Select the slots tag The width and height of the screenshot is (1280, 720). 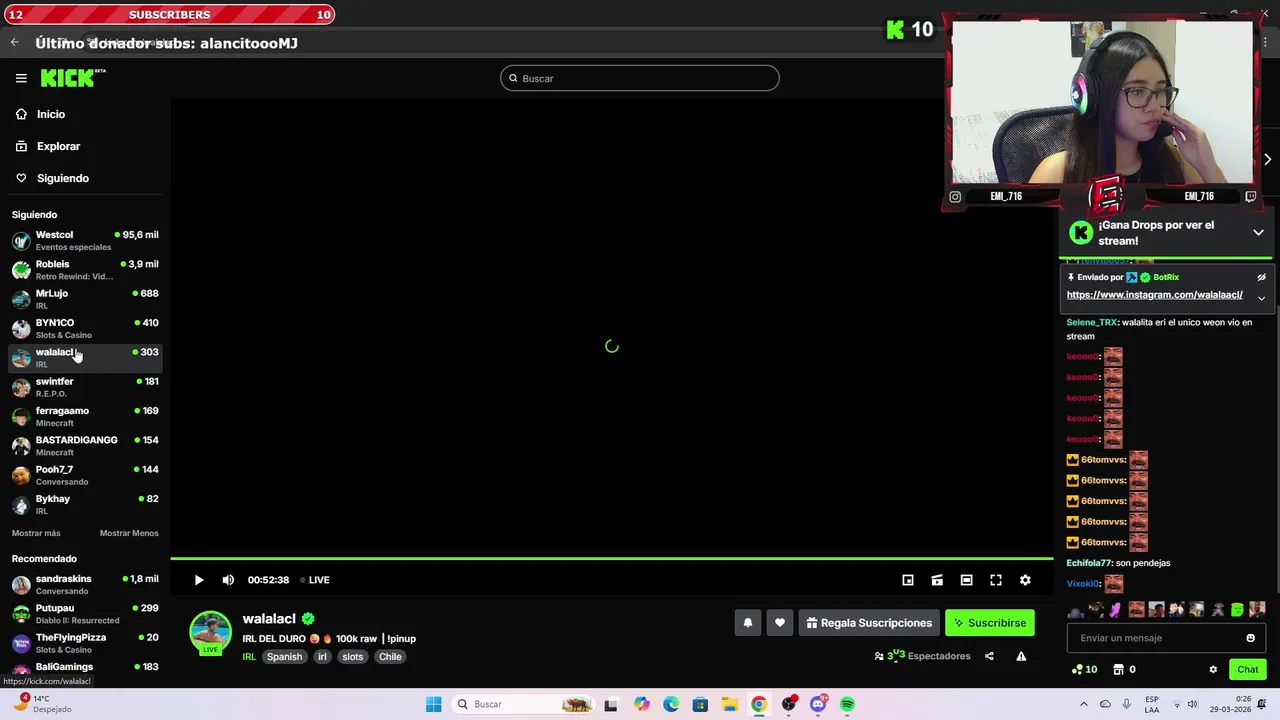pyautogui.click(x=353, y=657)
